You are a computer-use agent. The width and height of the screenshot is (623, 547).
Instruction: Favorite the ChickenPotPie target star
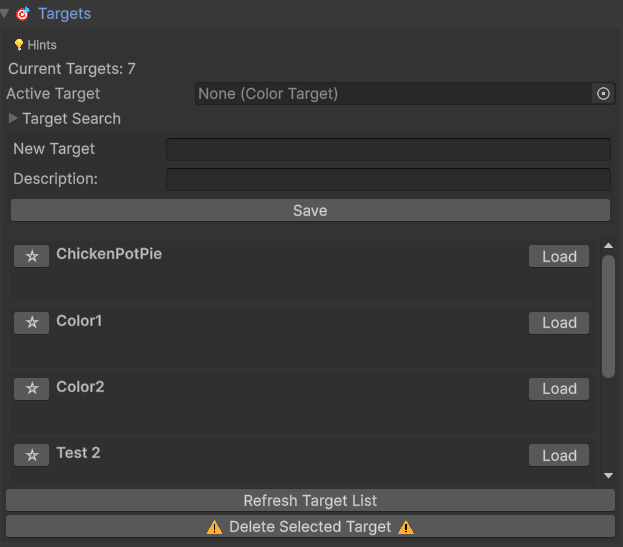coord(31,256)
